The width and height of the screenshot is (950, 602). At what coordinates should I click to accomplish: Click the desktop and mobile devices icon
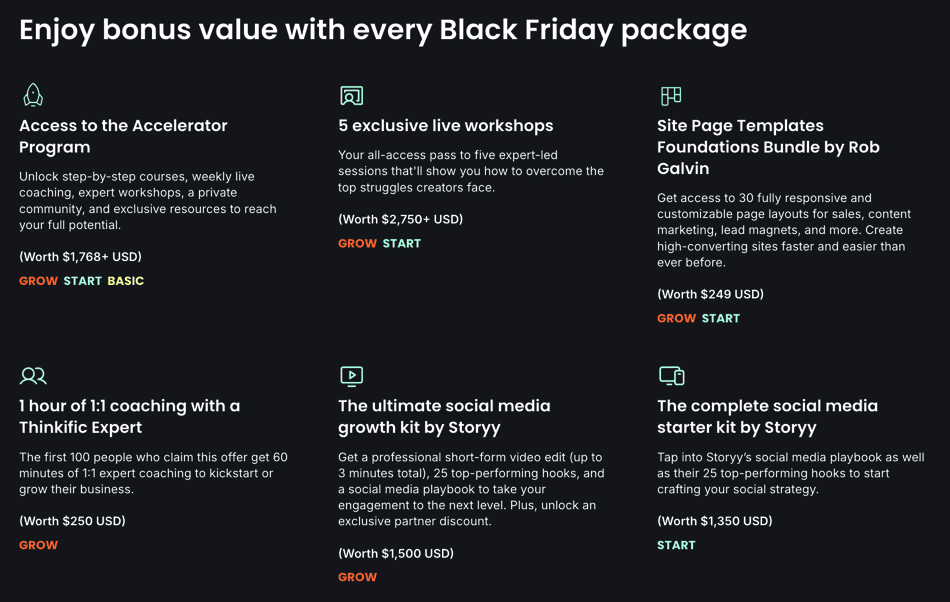671,376
